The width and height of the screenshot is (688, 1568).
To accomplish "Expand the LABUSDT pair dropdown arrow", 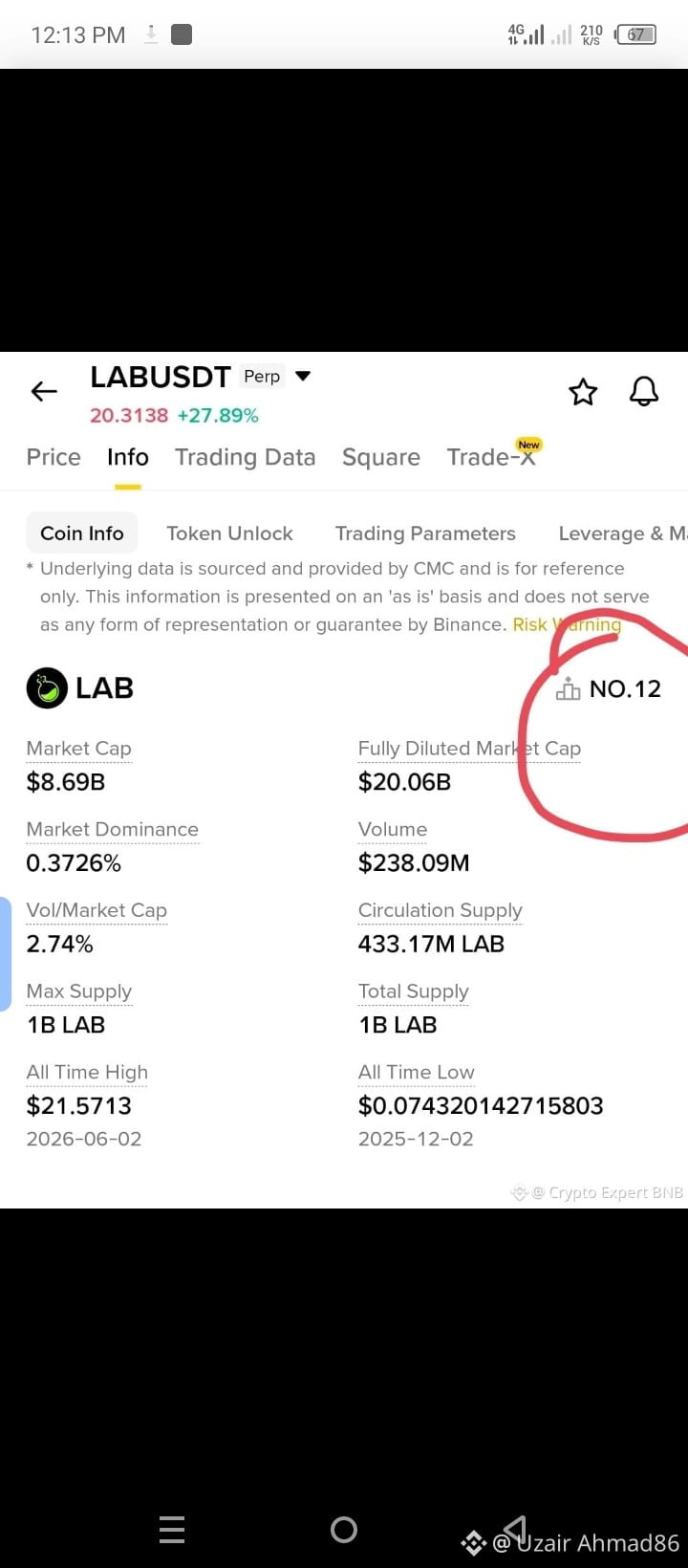I will click(303, 376).
